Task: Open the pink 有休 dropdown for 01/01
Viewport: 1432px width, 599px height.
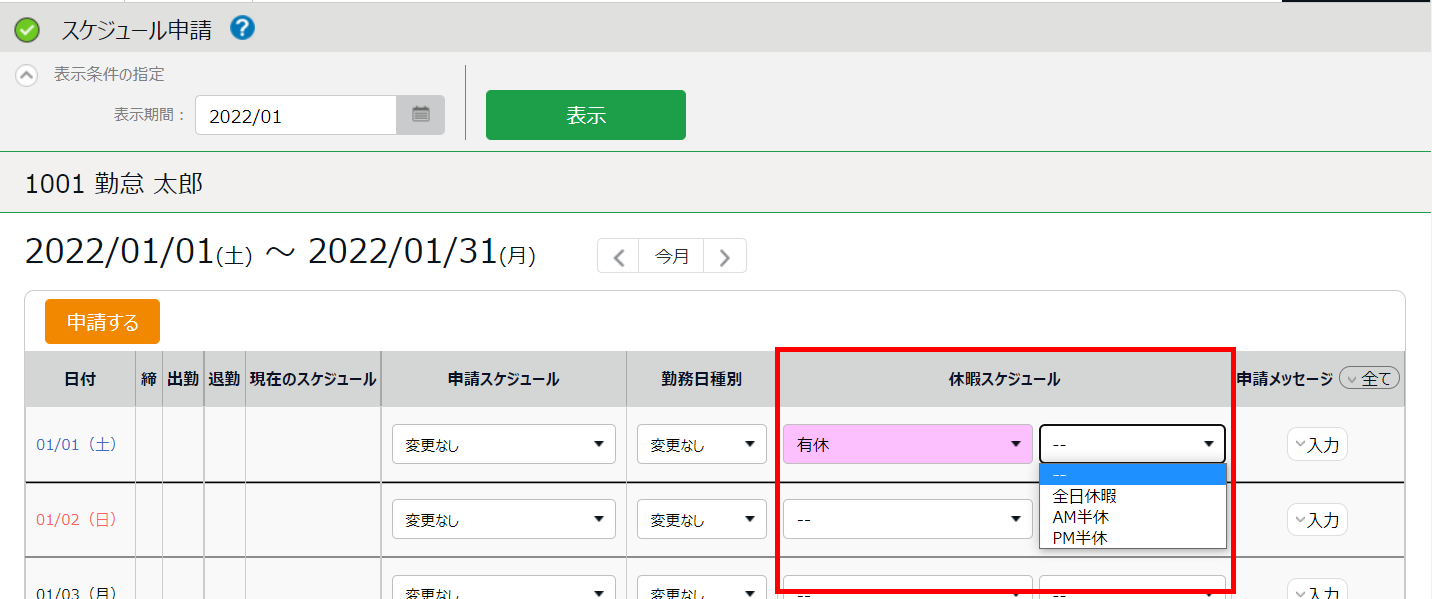Action: click(x=907, y=444)
